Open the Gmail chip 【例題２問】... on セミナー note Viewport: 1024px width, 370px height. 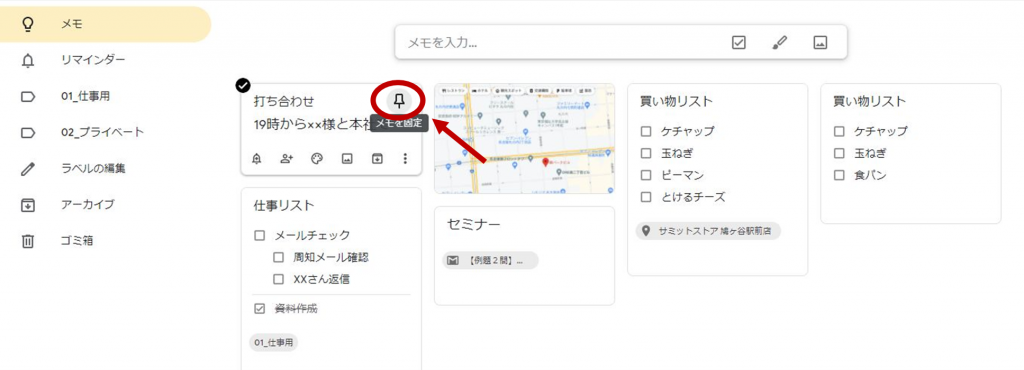(x=490, y=261)
